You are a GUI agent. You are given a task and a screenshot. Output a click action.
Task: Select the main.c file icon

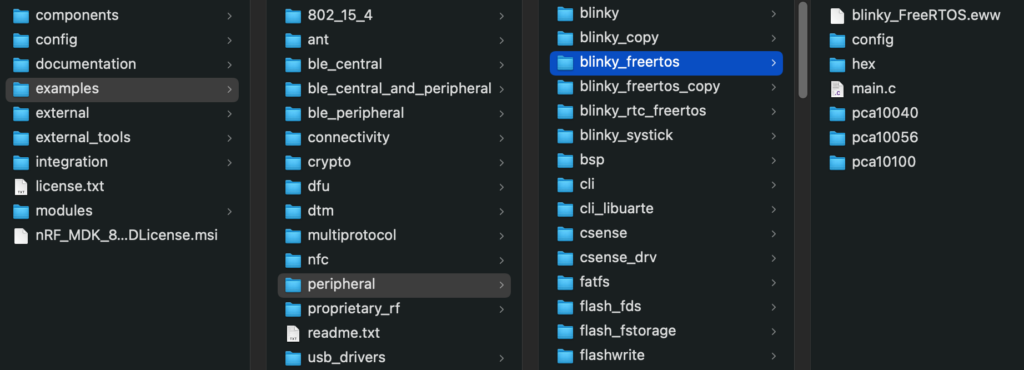click(837, 89)
